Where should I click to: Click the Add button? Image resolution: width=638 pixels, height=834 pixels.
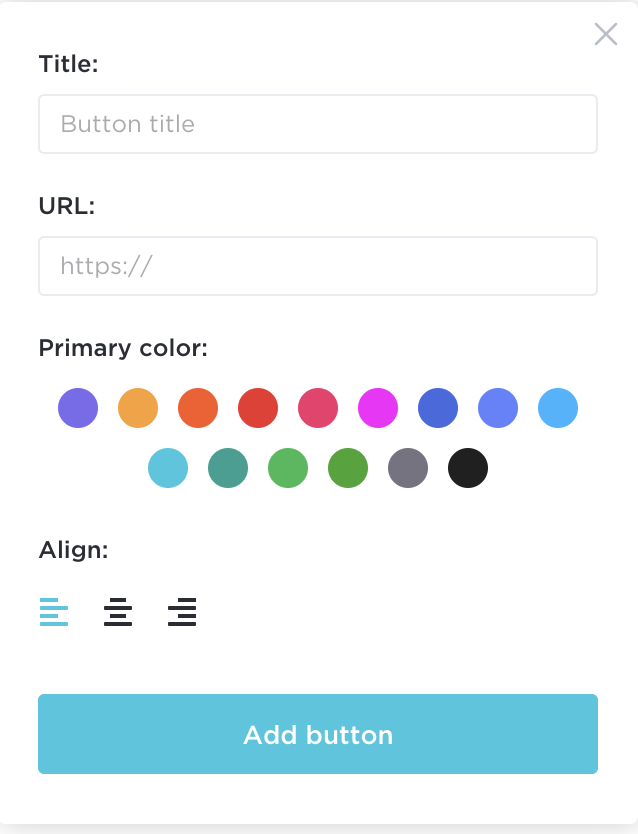[x=318, y=734]
